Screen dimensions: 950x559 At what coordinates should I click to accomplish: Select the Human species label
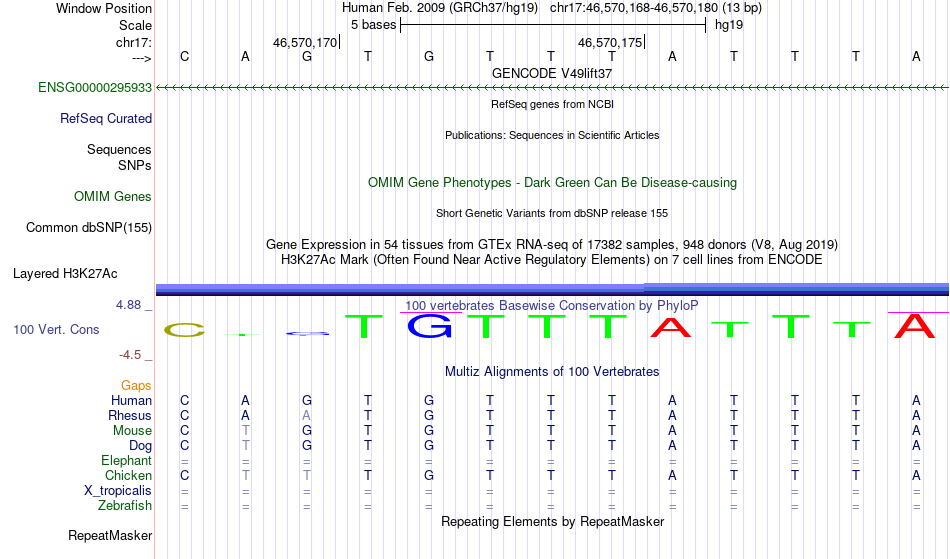click(131, 400)
